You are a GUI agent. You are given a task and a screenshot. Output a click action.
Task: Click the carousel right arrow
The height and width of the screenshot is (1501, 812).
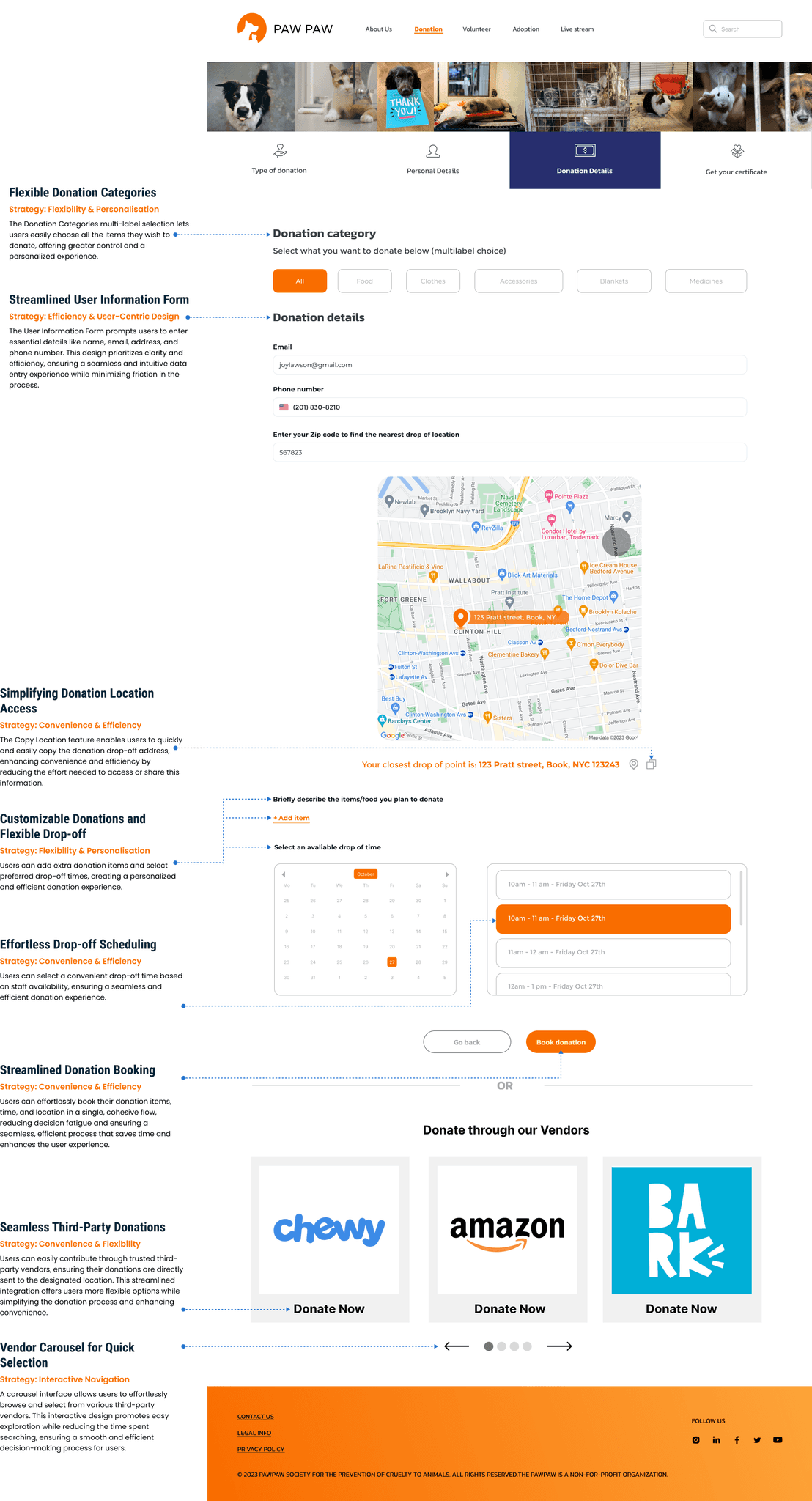pos(560,1346)
